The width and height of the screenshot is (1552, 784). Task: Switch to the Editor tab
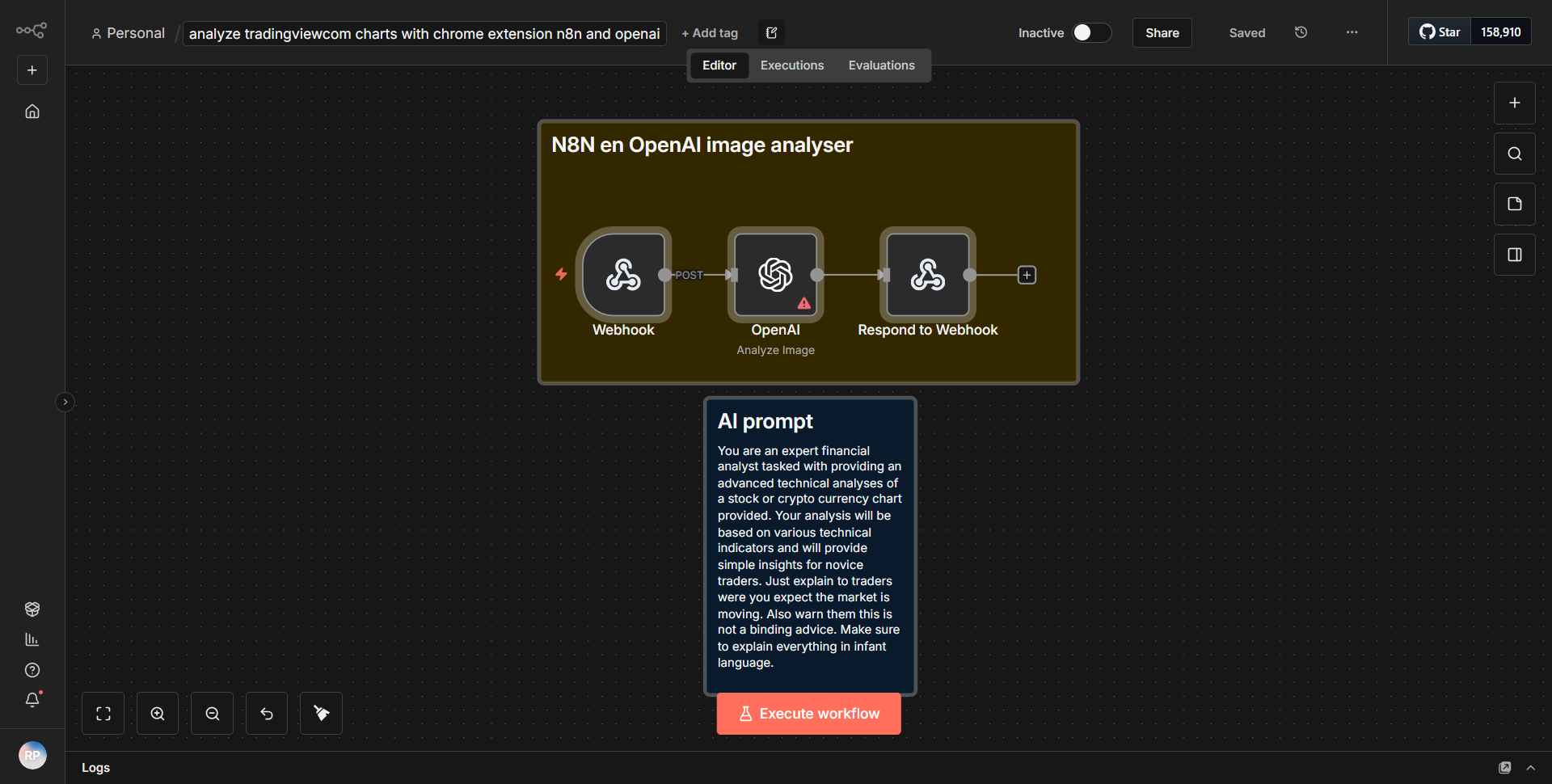719,65
